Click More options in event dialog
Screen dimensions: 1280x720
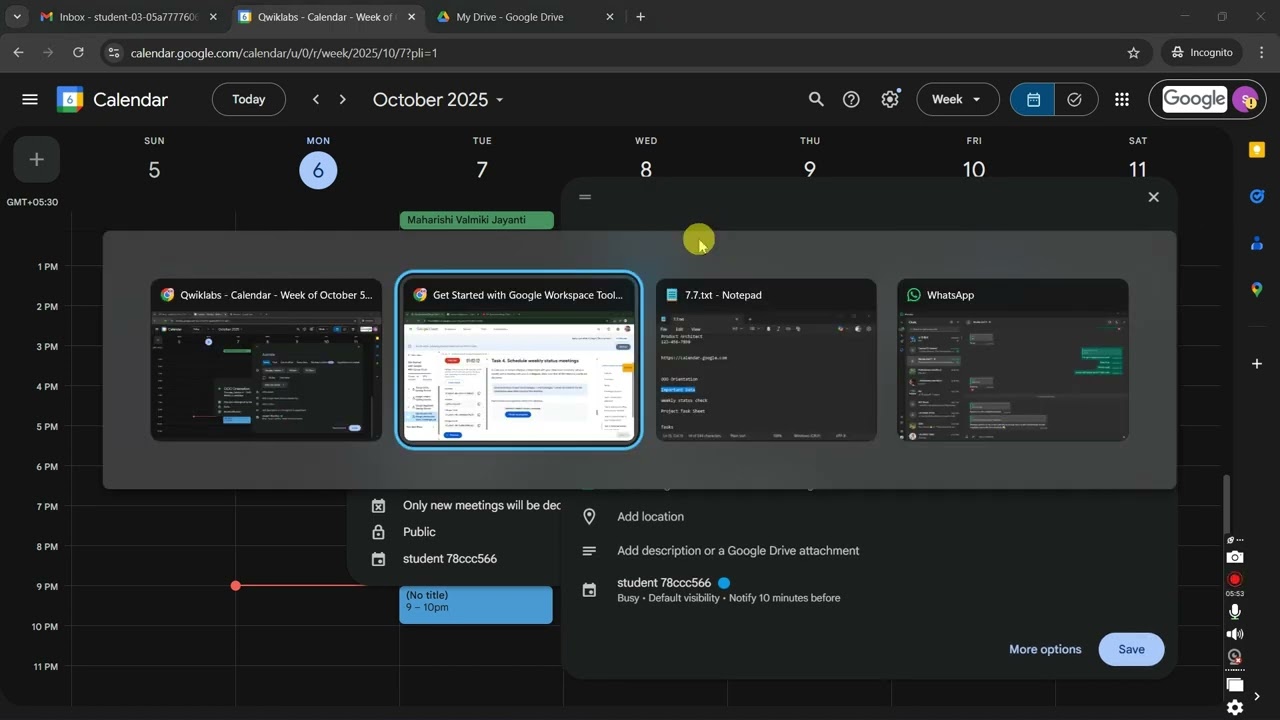(x=1045, y=649)
